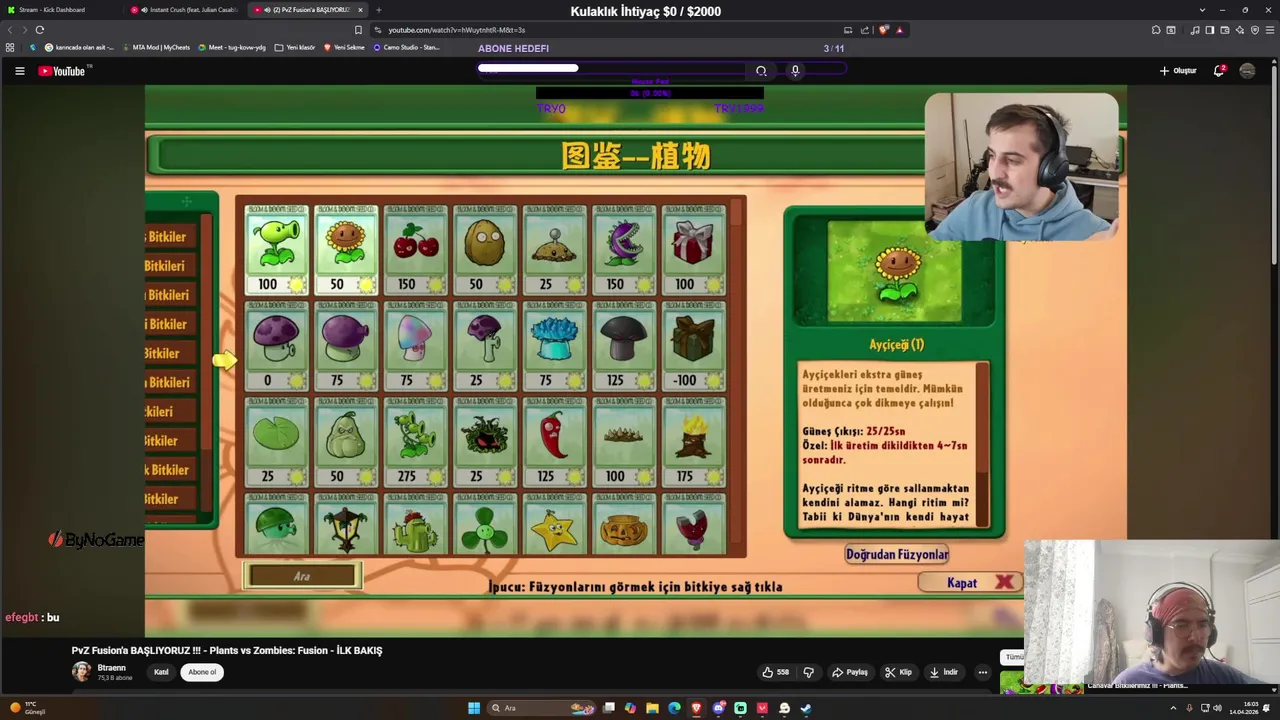Select the Chomper plant card

click(624, 250)
